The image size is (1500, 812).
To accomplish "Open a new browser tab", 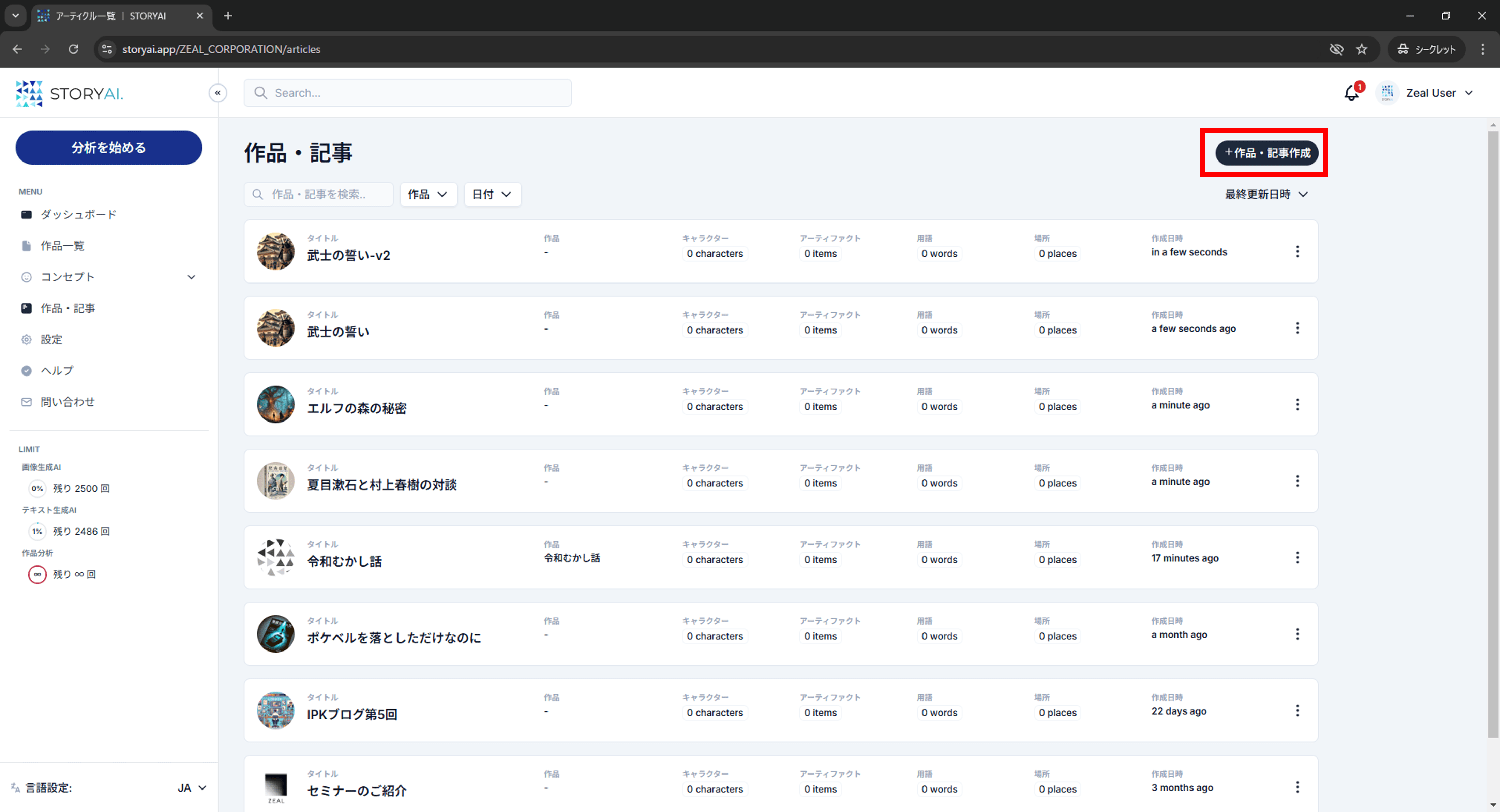I will pos(228,16).
